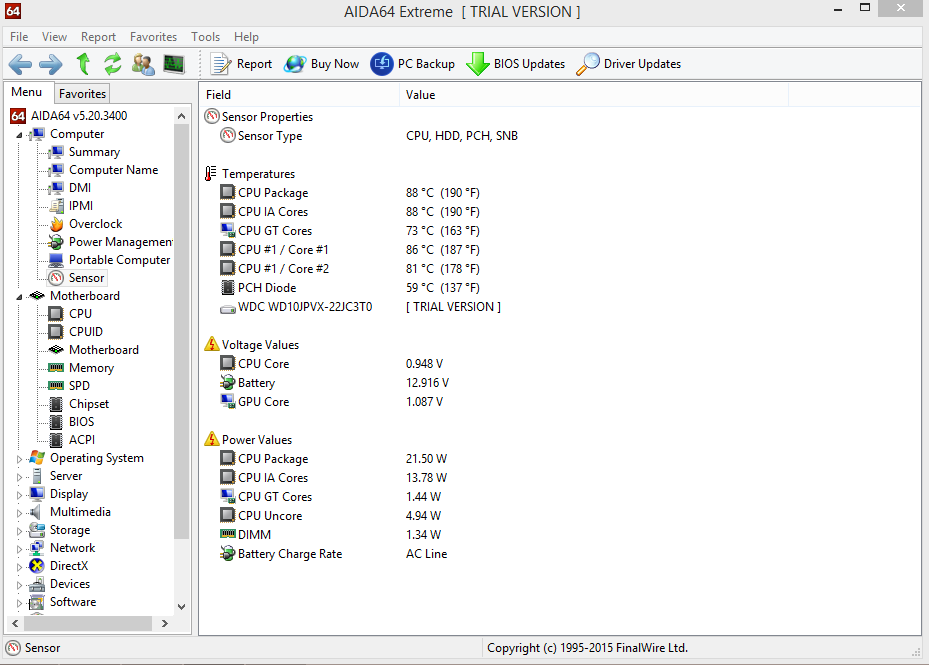Click the Temperatures thermometer icon
929x665 pixels.
(x=210, y=174)
